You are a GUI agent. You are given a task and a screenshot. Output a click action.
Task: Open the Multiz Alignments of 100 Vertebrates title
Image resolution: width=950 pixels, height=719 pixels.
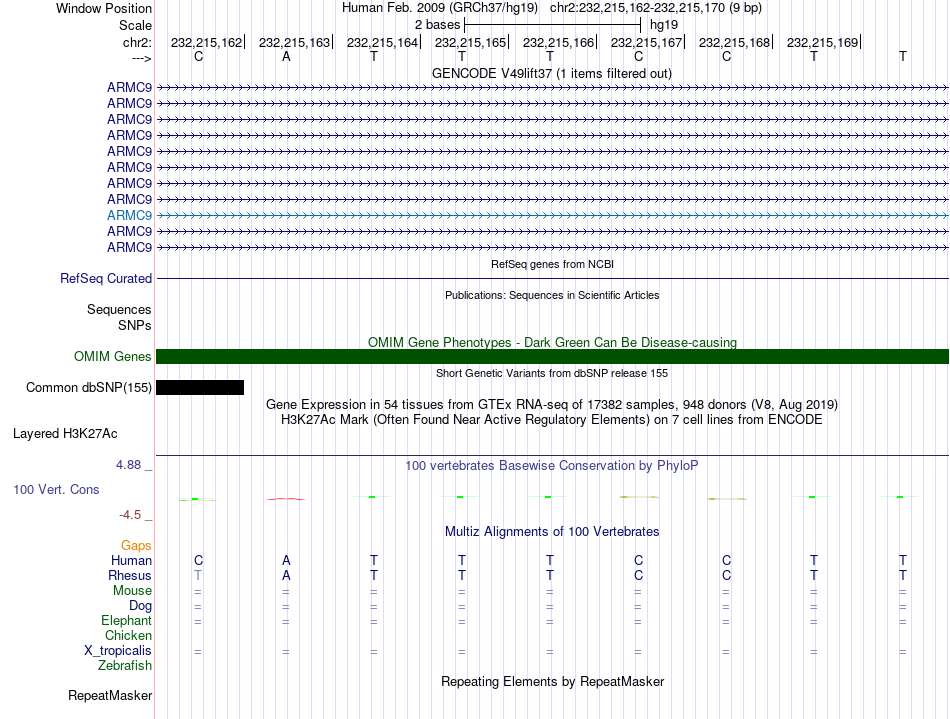click(x=552, y=531)
